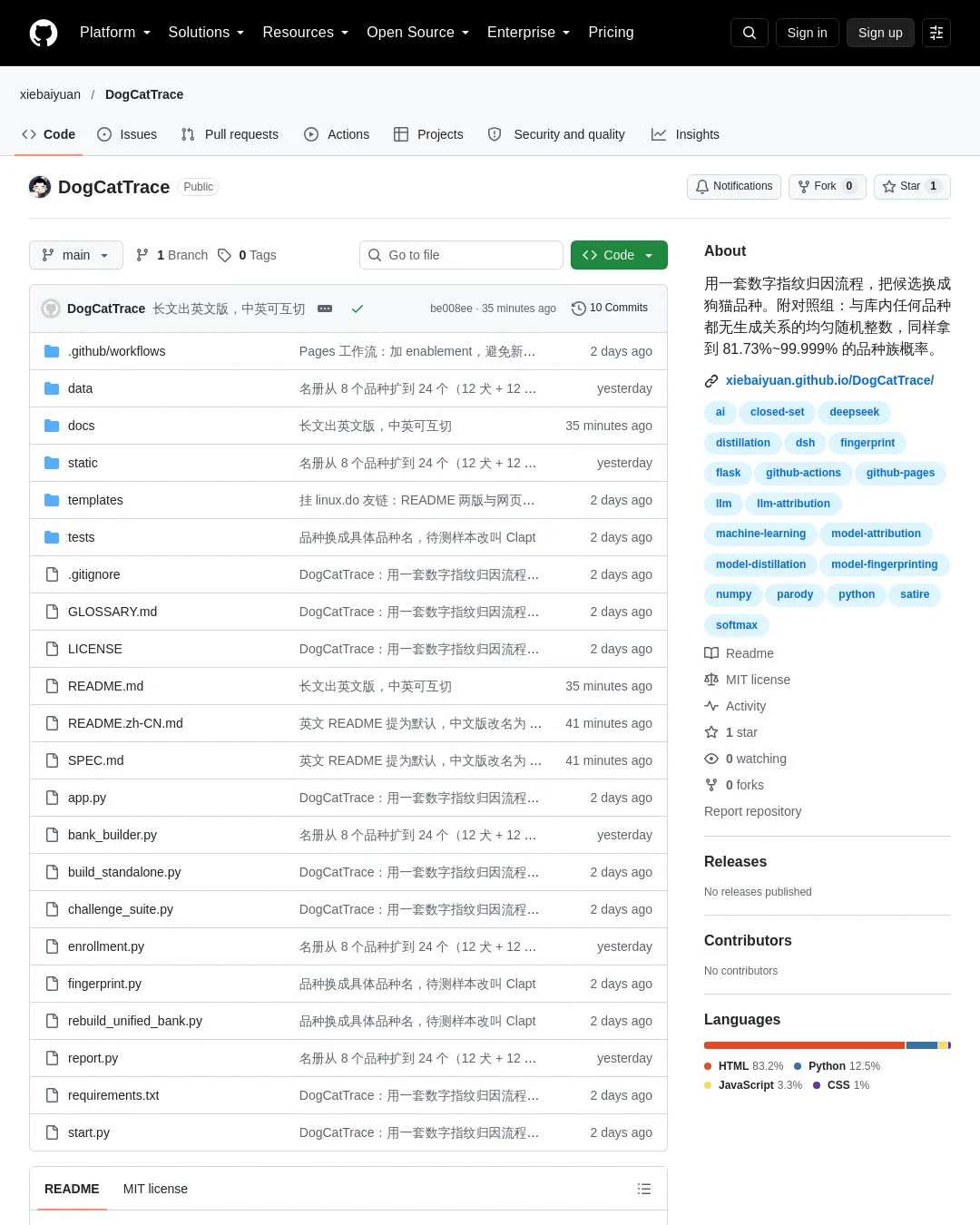The height and width of the screenshot is (1225, 980).
Task: Click the docs folder icon
Action: [x=52, y=426]
